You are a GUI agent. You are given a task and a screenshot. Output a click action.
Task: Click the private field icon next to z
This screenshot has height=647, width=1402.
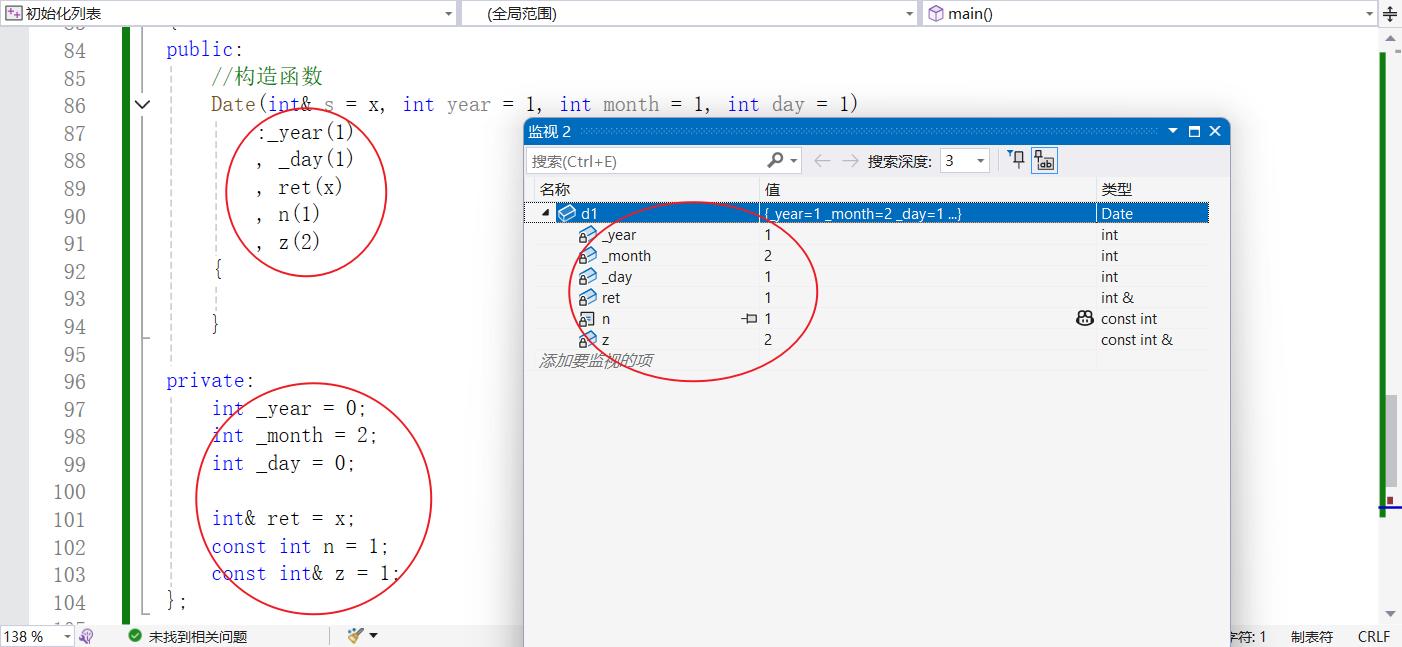(588, 340)
